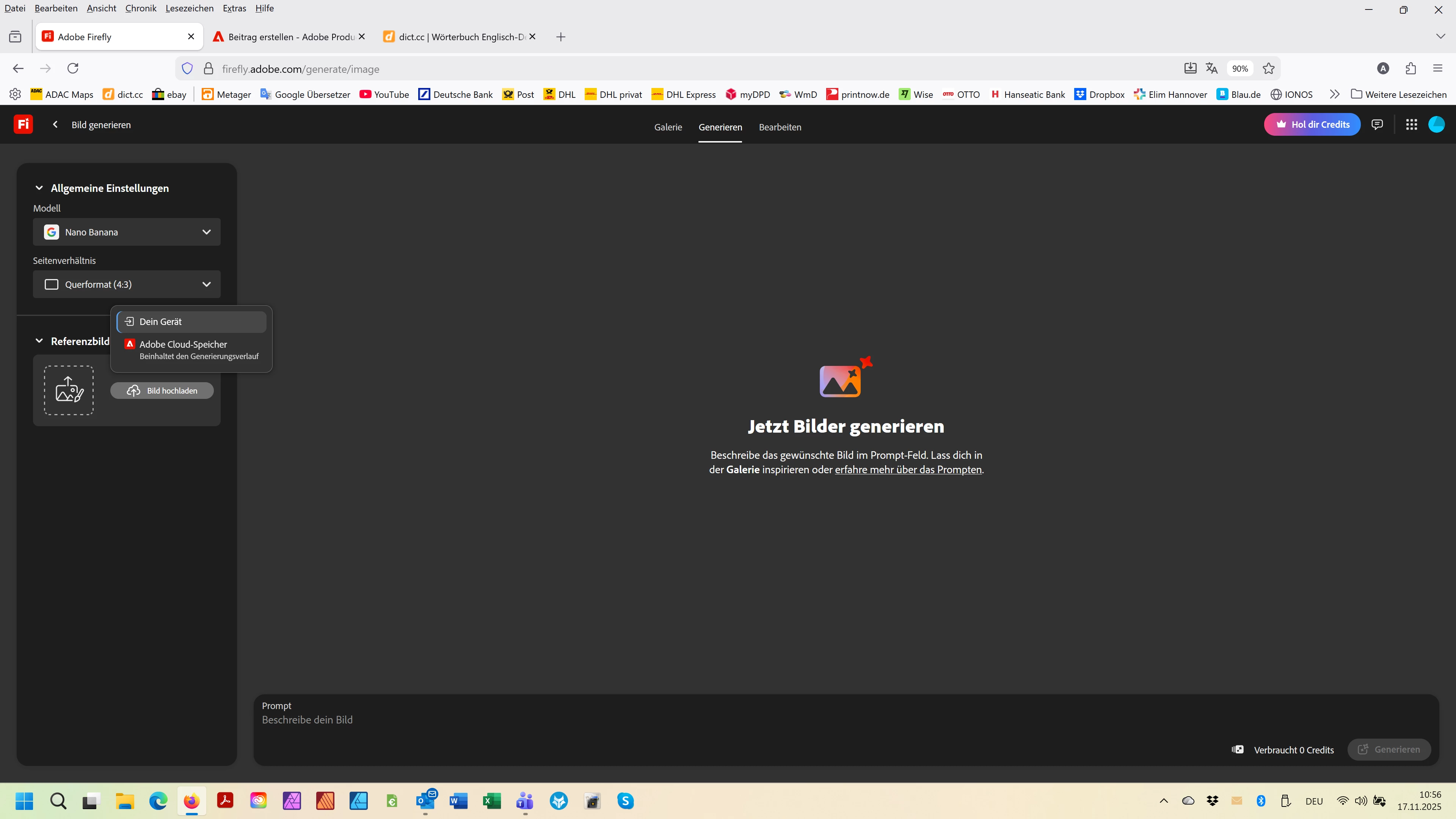1456x819 pixels.
Task: Open the feedback chat bubble icon
Action: [1377, 124]
